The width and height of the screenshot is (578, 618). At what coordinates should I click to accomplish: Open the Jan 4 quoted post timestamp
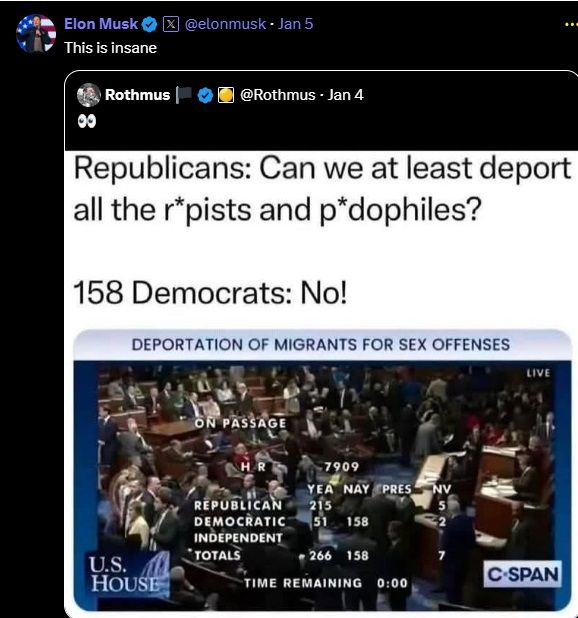point(346,95)
